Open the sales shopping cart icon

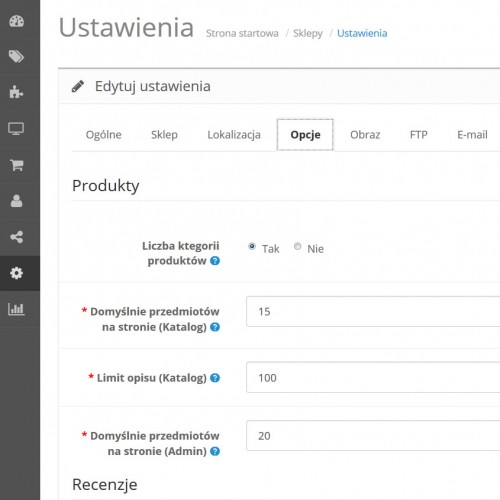click(x=16, y=165)
